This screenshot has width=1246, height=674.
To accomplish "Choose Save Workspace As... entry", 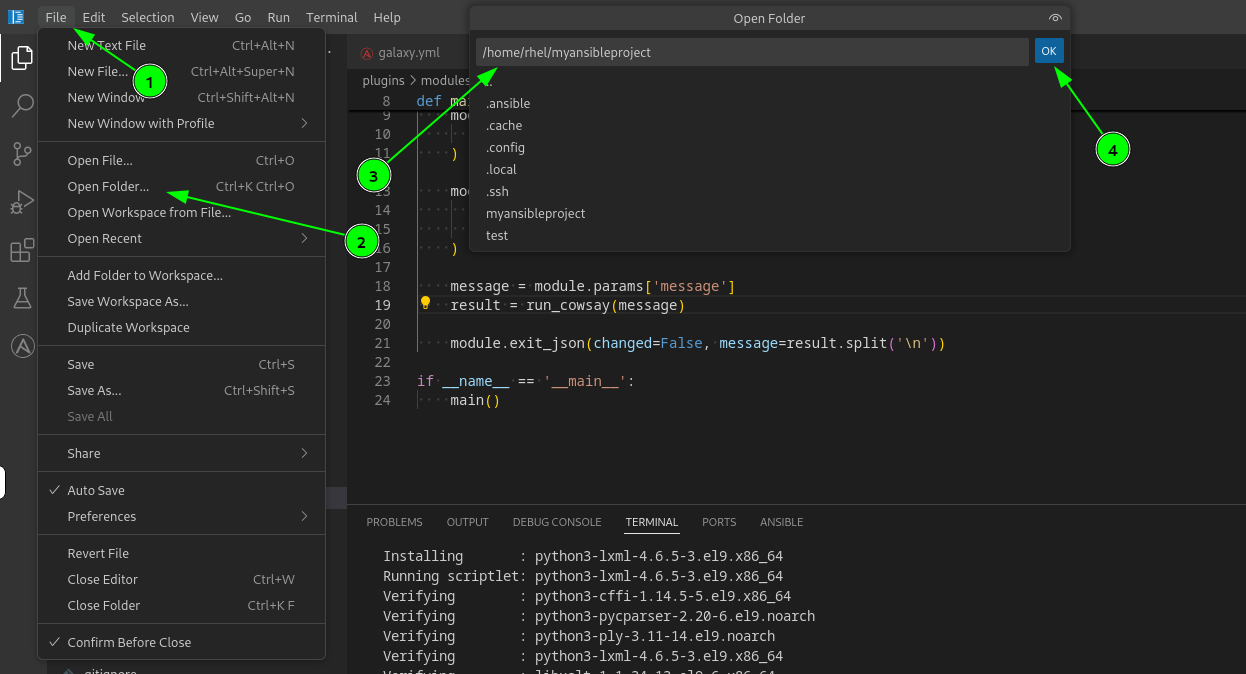I will point(181,301).
